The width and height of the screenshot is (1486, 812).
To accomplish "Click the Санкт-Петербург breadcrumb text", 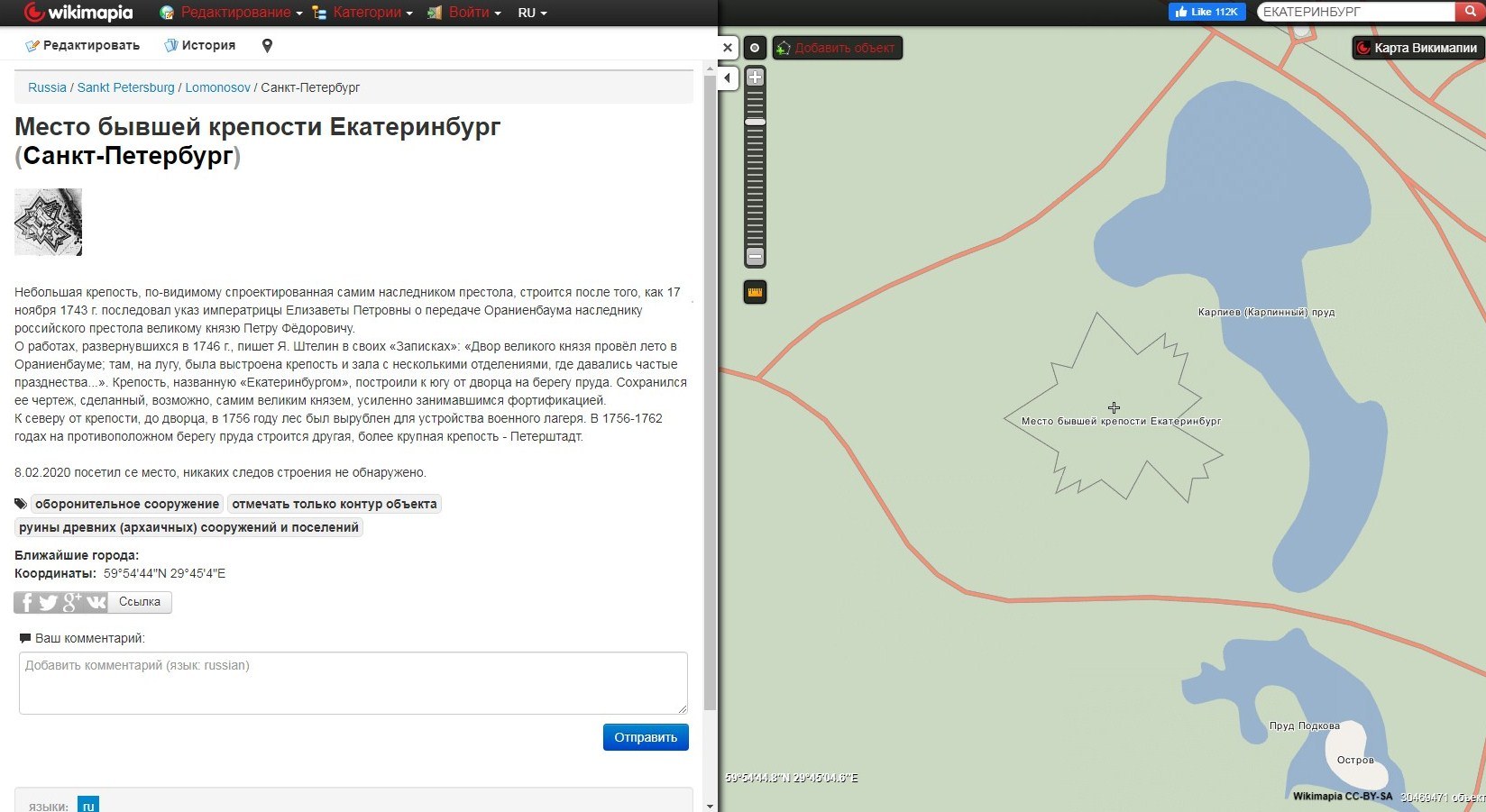I will pyautogui.click(x=310, y=87).
